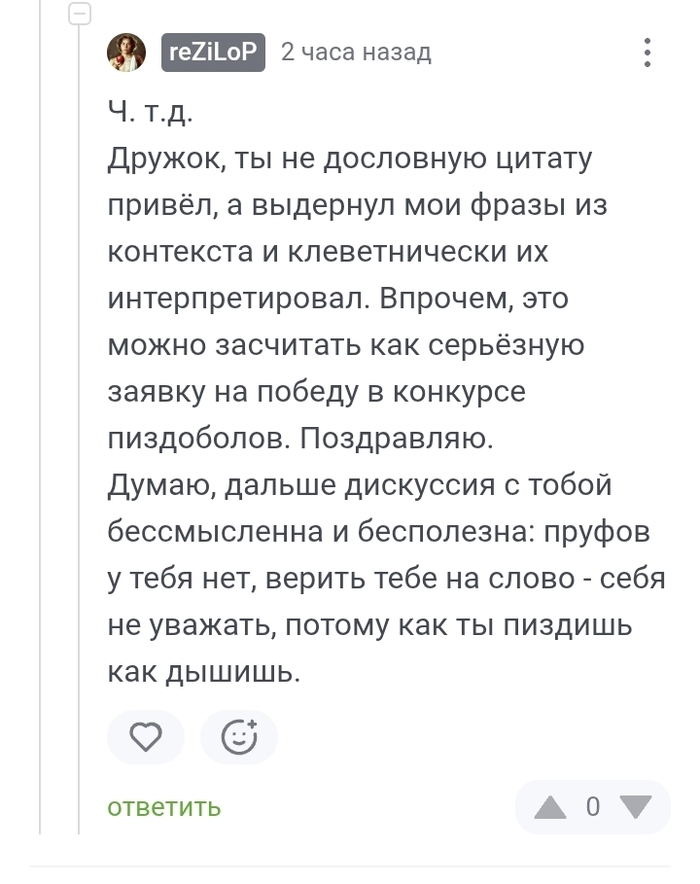Click the comment rating count of 0

tap(593, 807)
